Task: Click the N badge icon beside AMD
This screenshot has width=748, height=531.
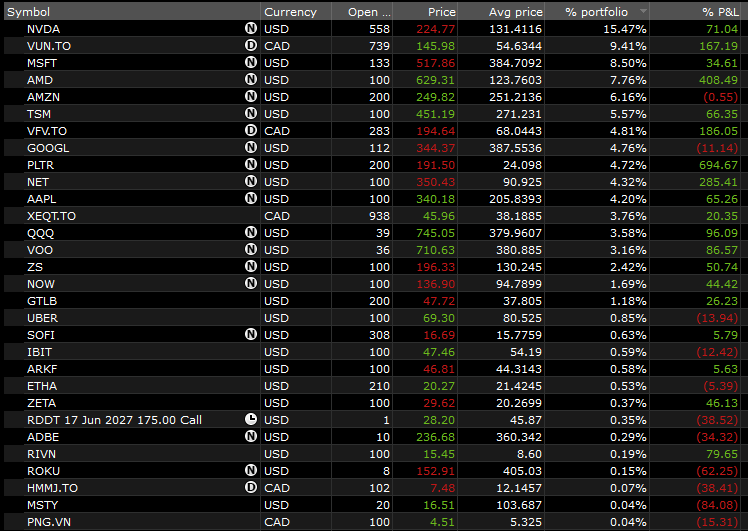Action: click(251, 80)
